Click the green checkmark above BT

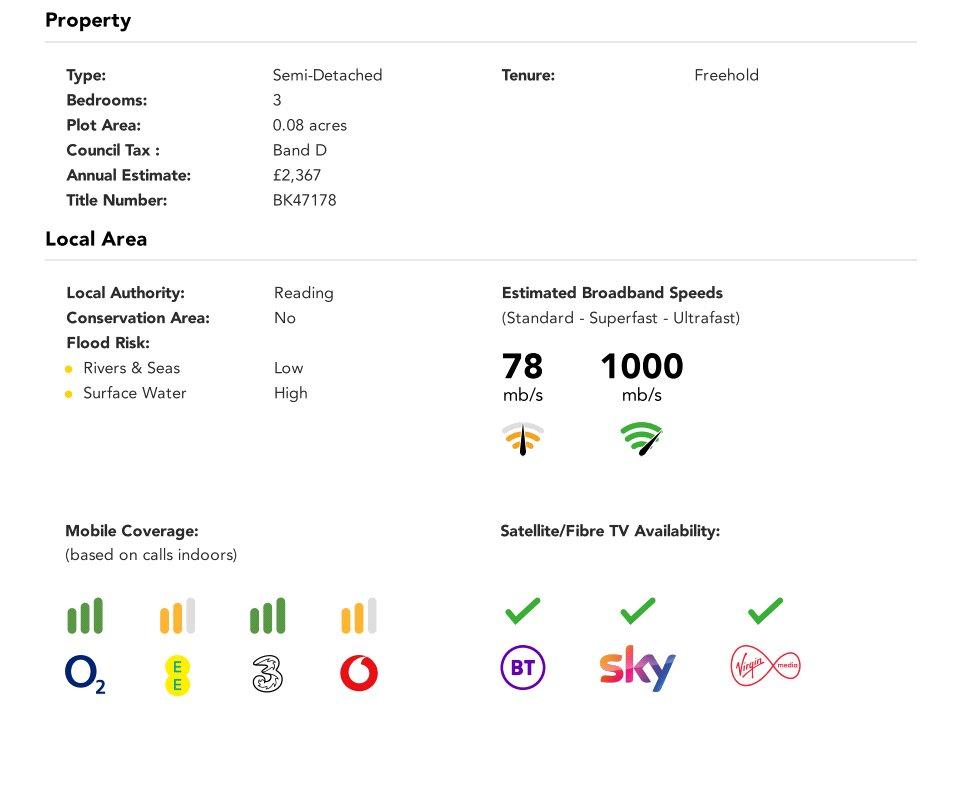coord(523,610)
